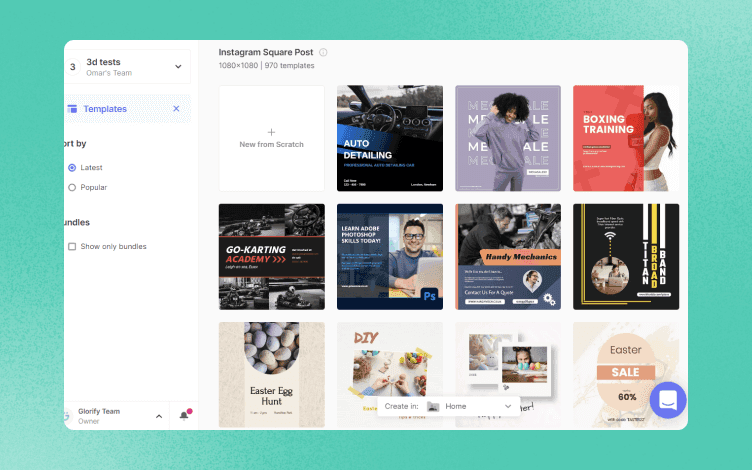Screen dimensions: 752x470
Task: Open the Templates grid icon in sidebar
Action: click(72, 109)
